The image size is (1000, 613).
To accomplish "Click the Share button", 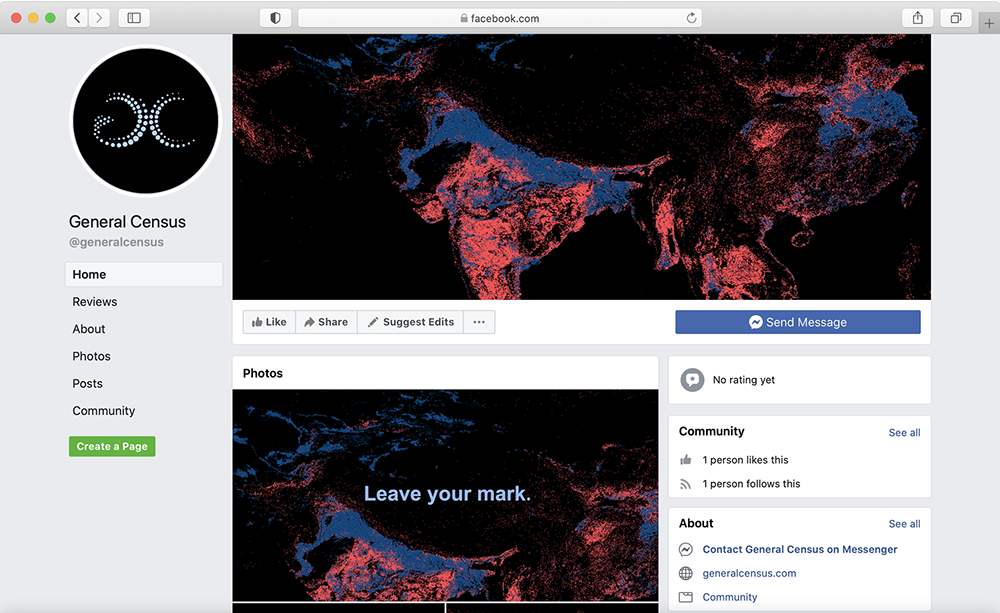I will click(326, 322).
